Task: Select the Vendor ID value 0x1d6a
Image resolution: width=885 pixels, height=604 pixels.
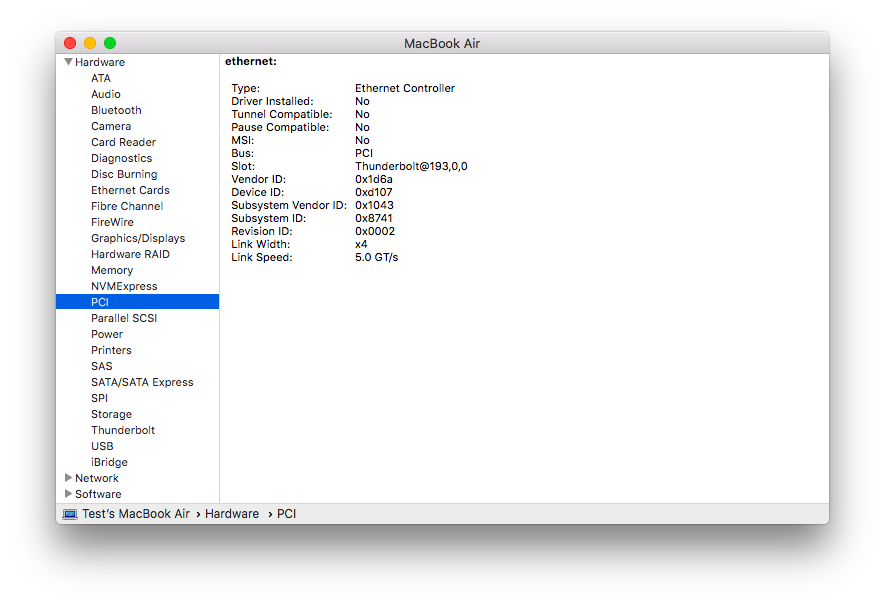Action: click(374, 179)
